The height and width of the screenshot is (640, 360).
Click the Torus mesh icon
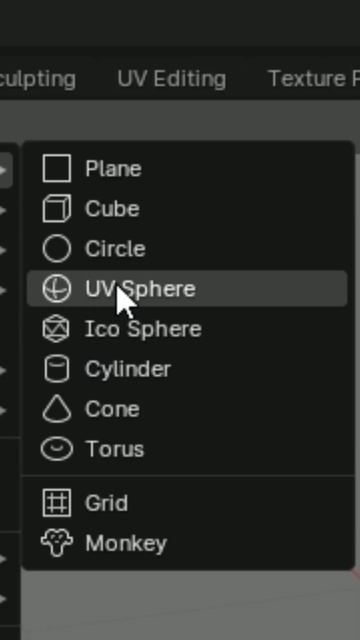tap(57, 449)
